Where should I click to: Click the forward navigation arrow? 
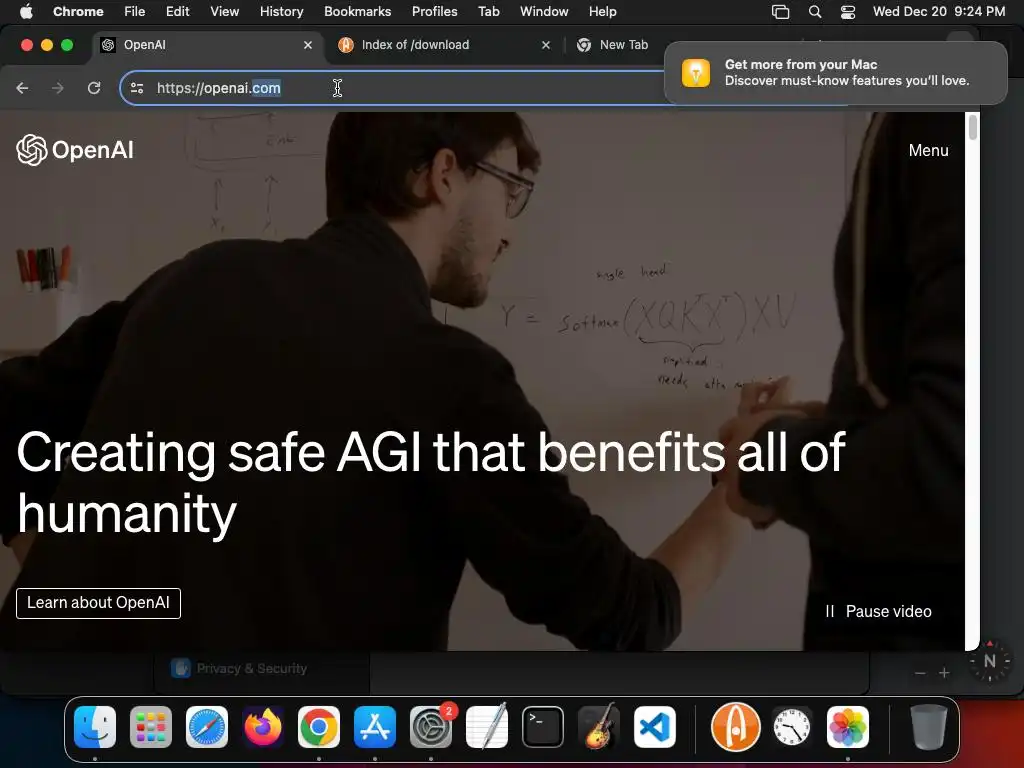pos(58,88)
